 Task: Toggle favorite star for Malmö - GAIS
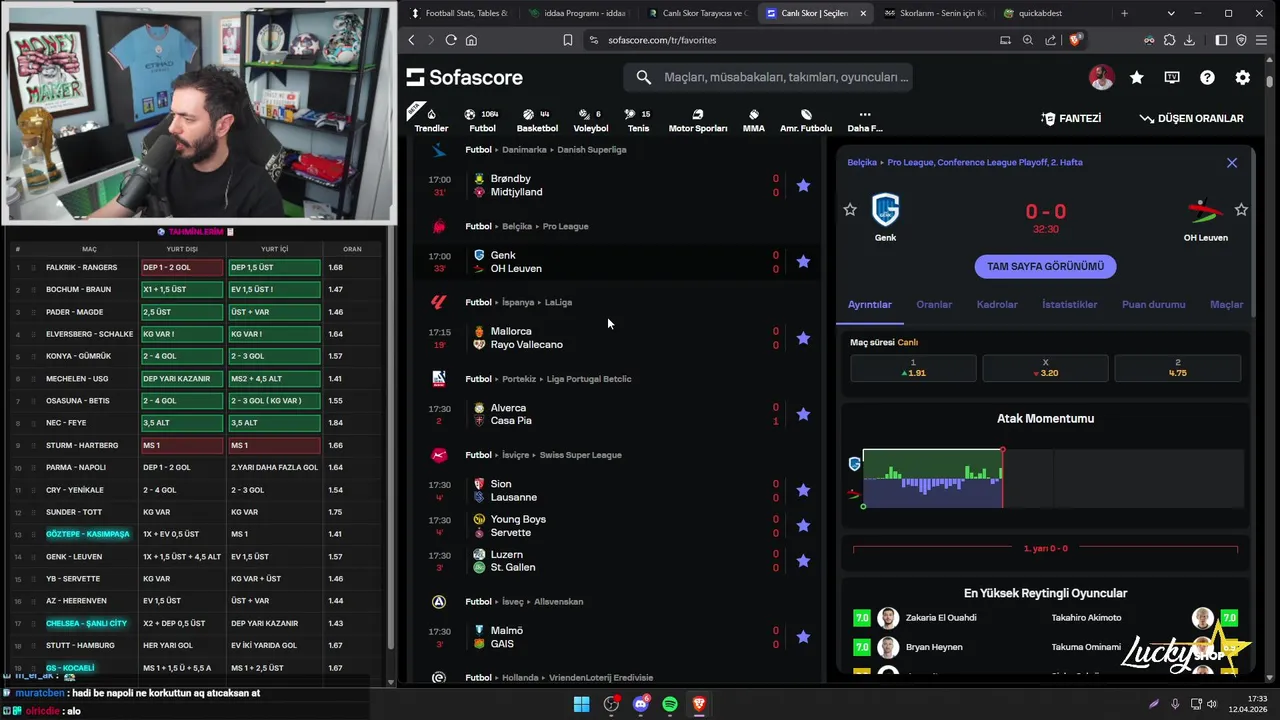coord(803,637)
